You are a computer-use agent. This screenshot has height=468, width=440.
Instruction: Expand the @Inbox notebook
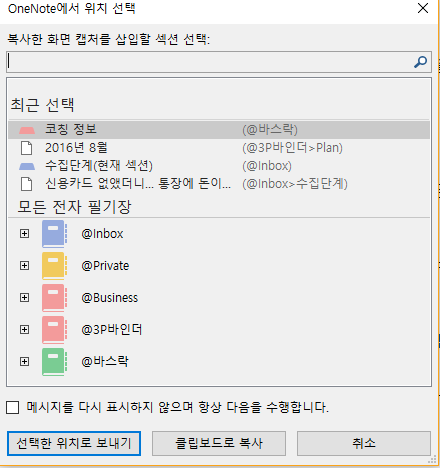pos(24,234)
